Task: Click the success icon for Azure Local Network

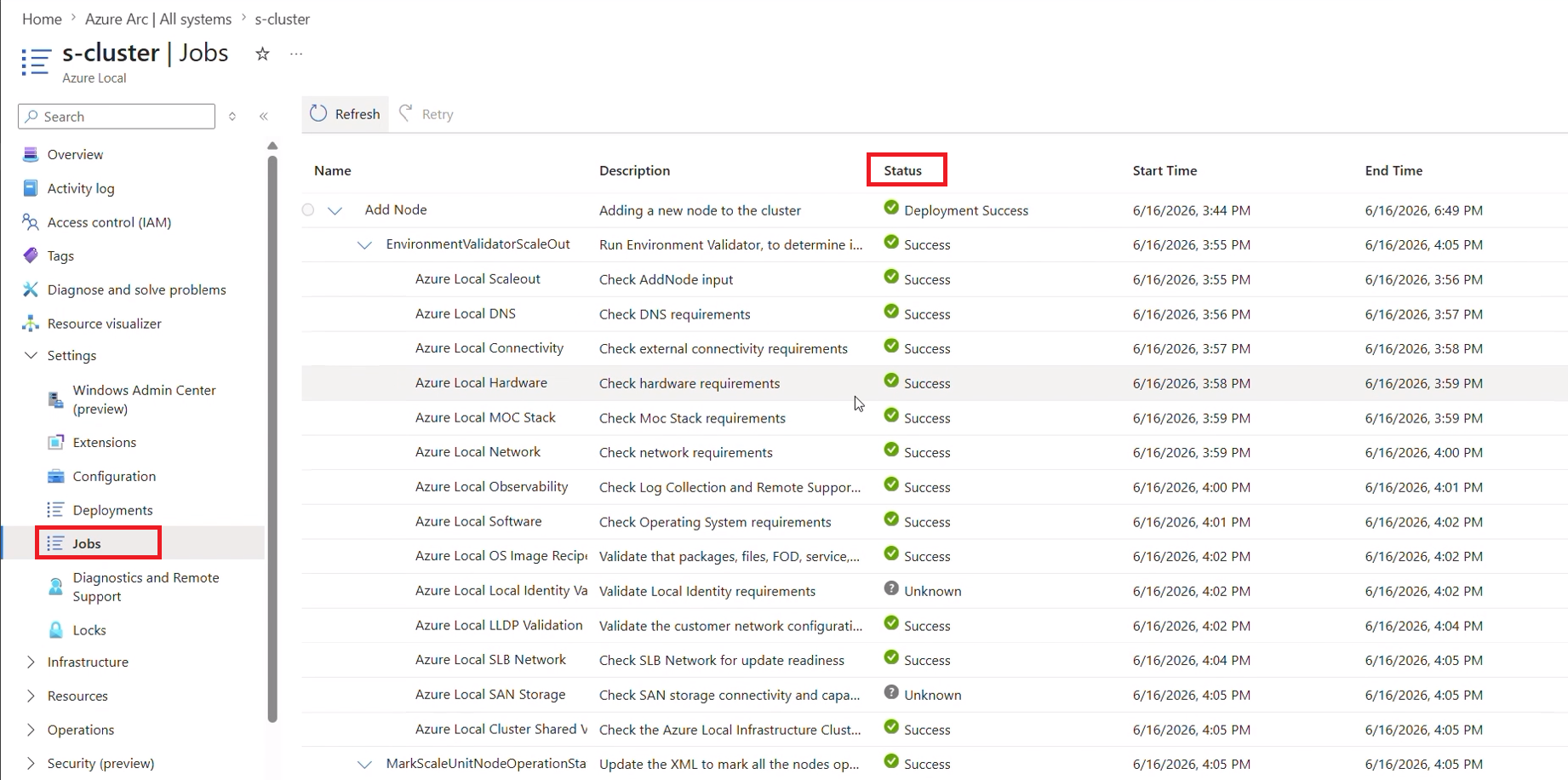Action: pyautogui.click(x=891, y=450)
